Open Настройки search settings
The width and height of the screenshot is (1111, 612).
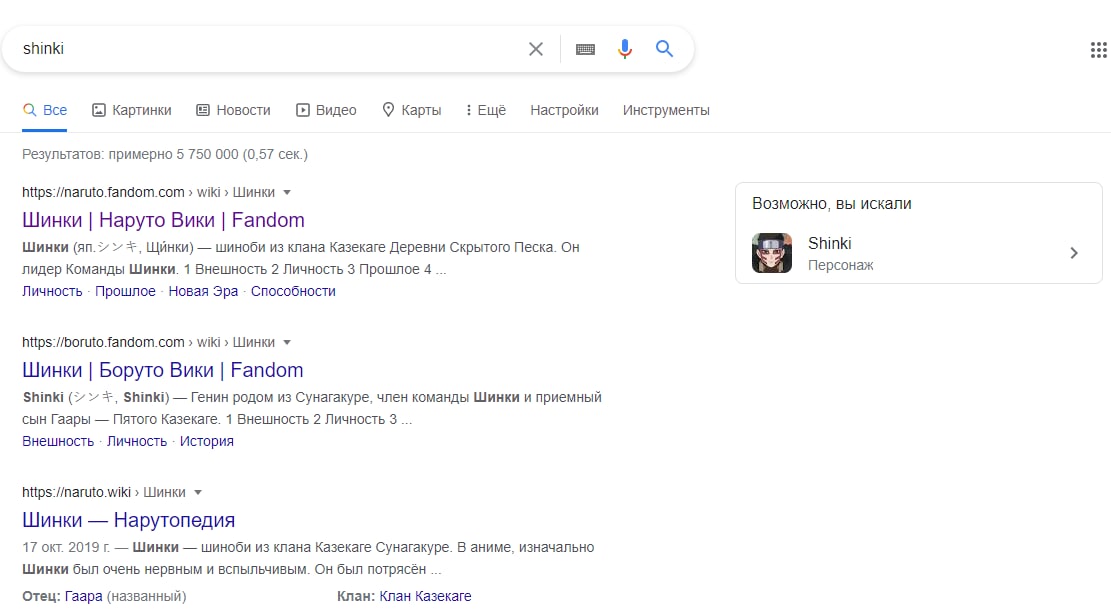(564, 110)
